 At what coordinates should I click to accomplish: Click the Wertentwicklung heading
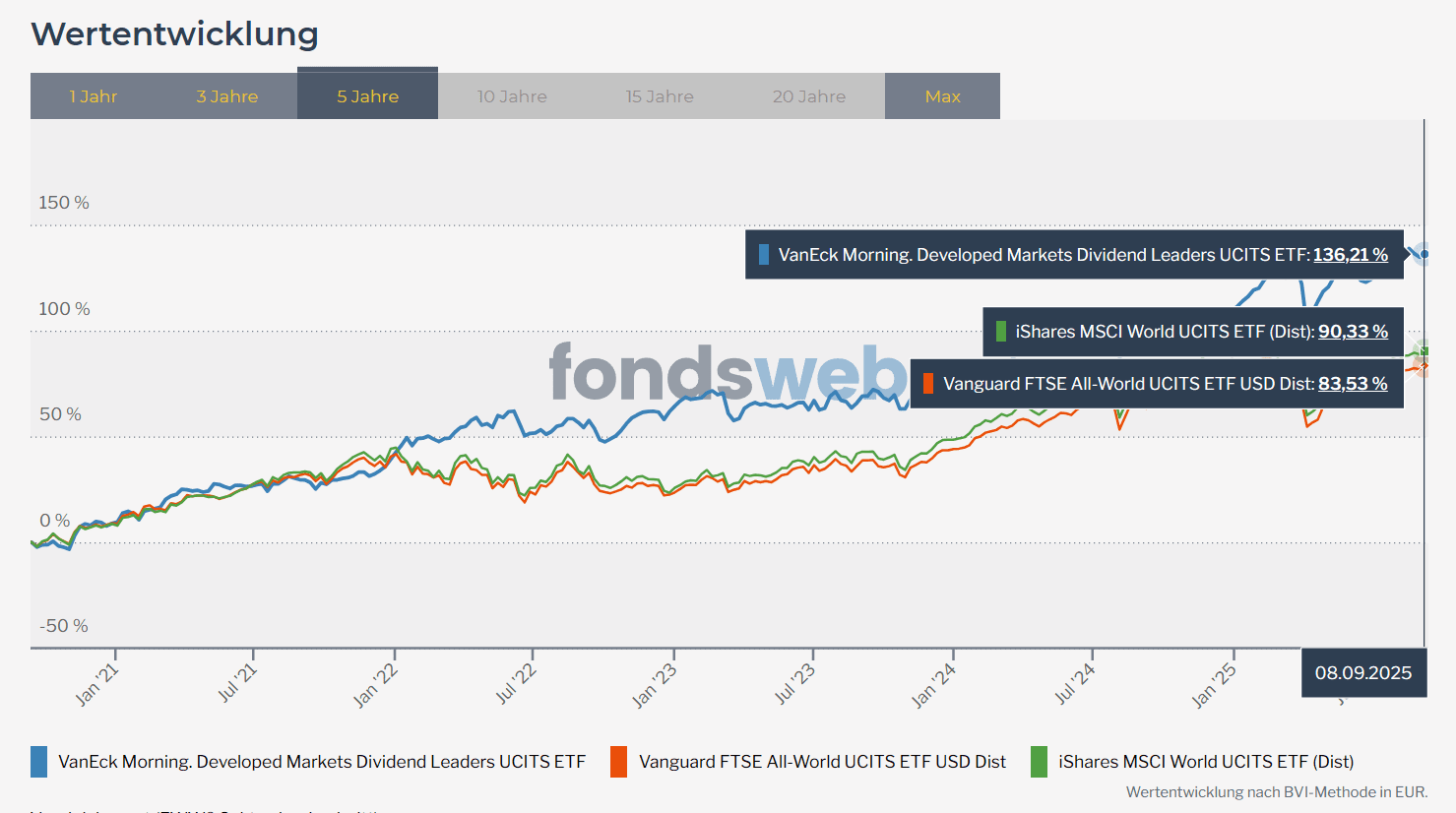(x=175, y=33)
